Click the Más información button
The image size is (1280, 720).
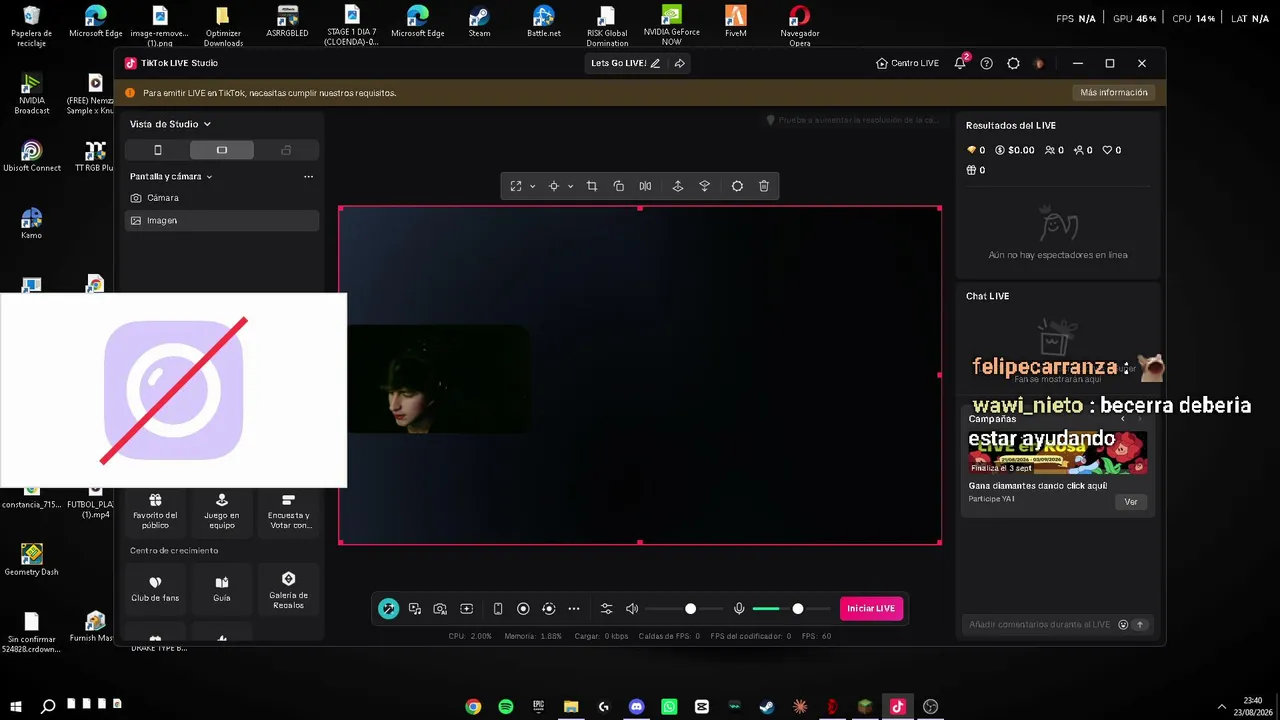point(1114,92)
